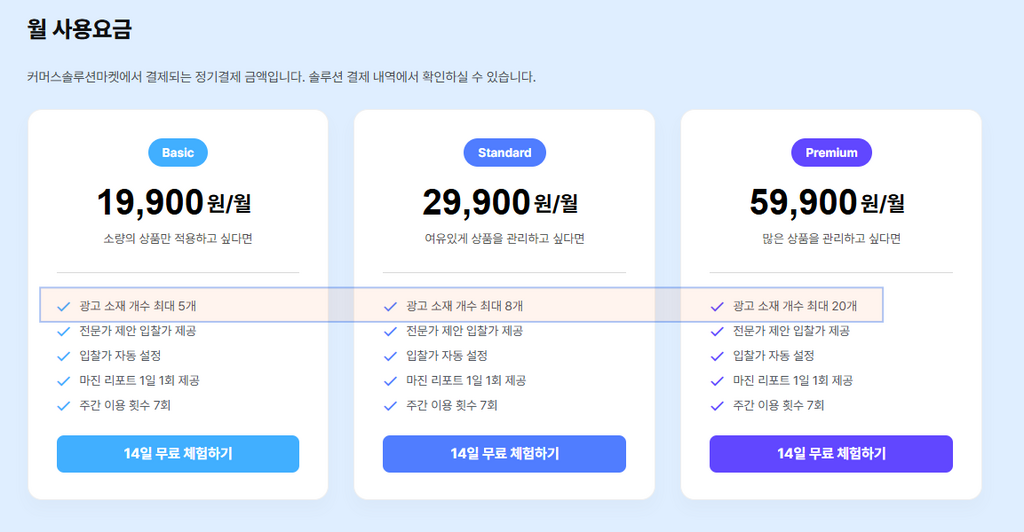
Task: Click the Basic 주간 이용 횟수 7회 checkmark
Action: pos(63,406)
